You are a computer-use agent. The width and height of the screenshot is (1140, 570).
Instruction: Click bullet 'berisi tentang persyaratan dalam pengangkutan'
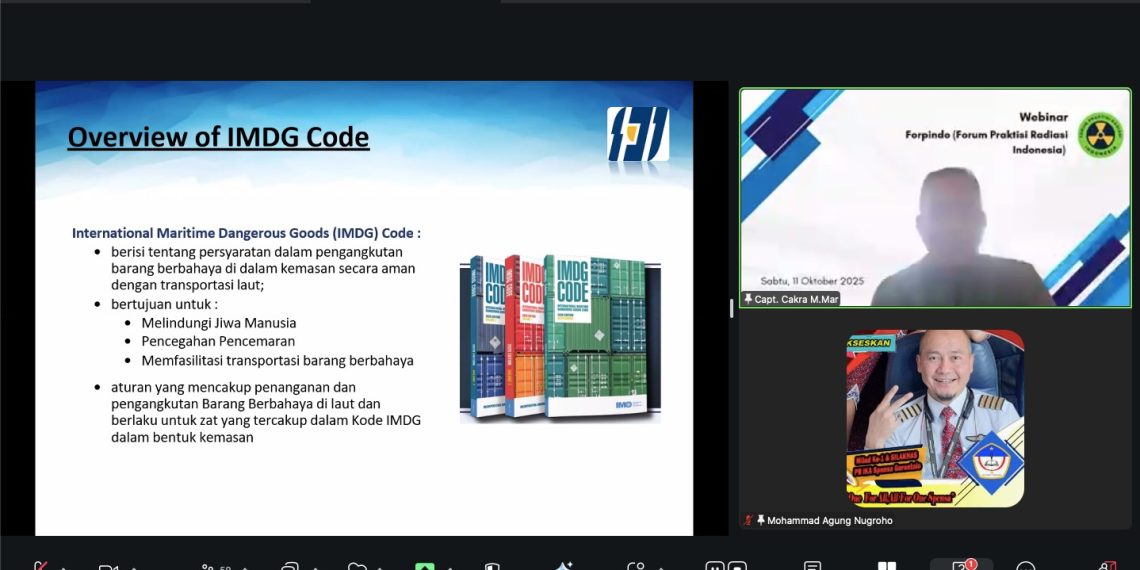257,252
